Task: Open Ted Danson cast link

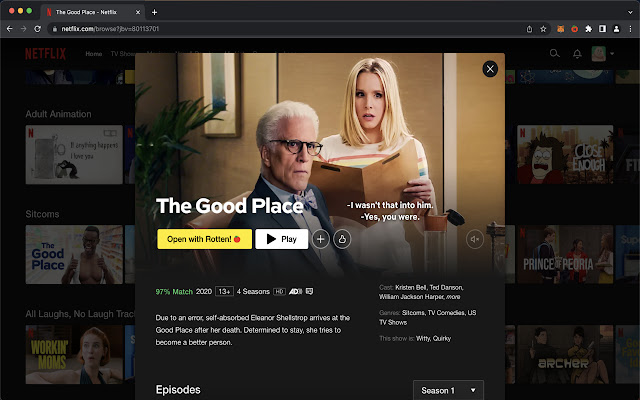Action: pyautogui.click(x=446, y=287)
